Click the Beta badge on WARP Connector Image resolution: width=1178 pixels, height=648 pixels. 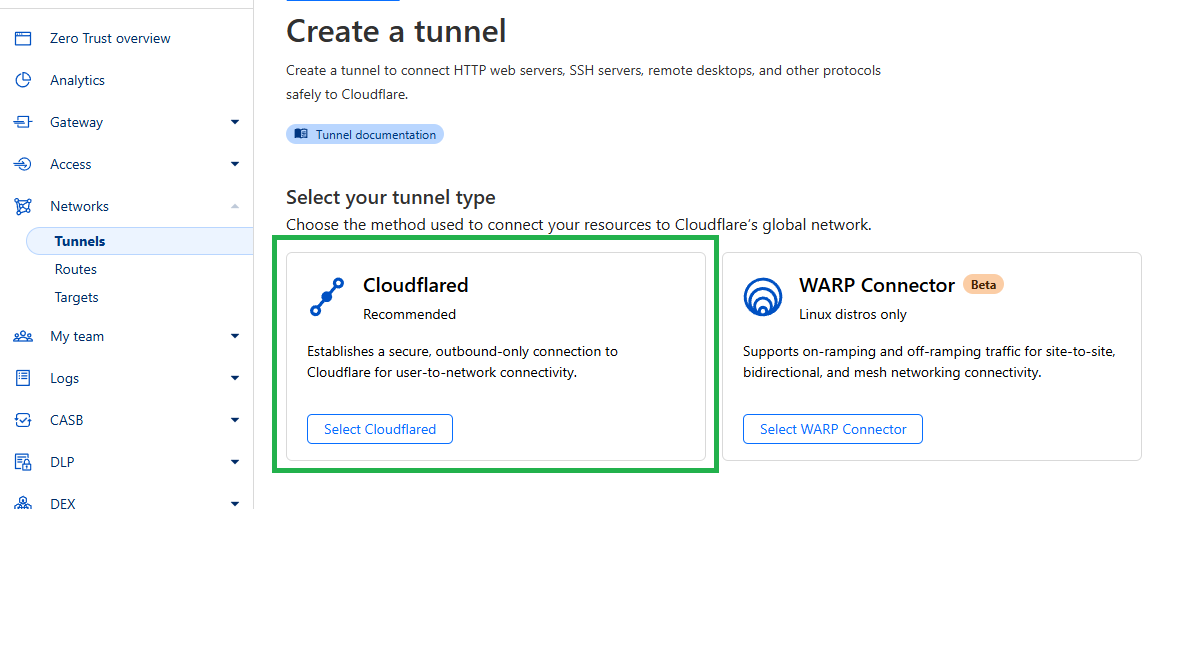pyautogui.click(x=983, y=285)
